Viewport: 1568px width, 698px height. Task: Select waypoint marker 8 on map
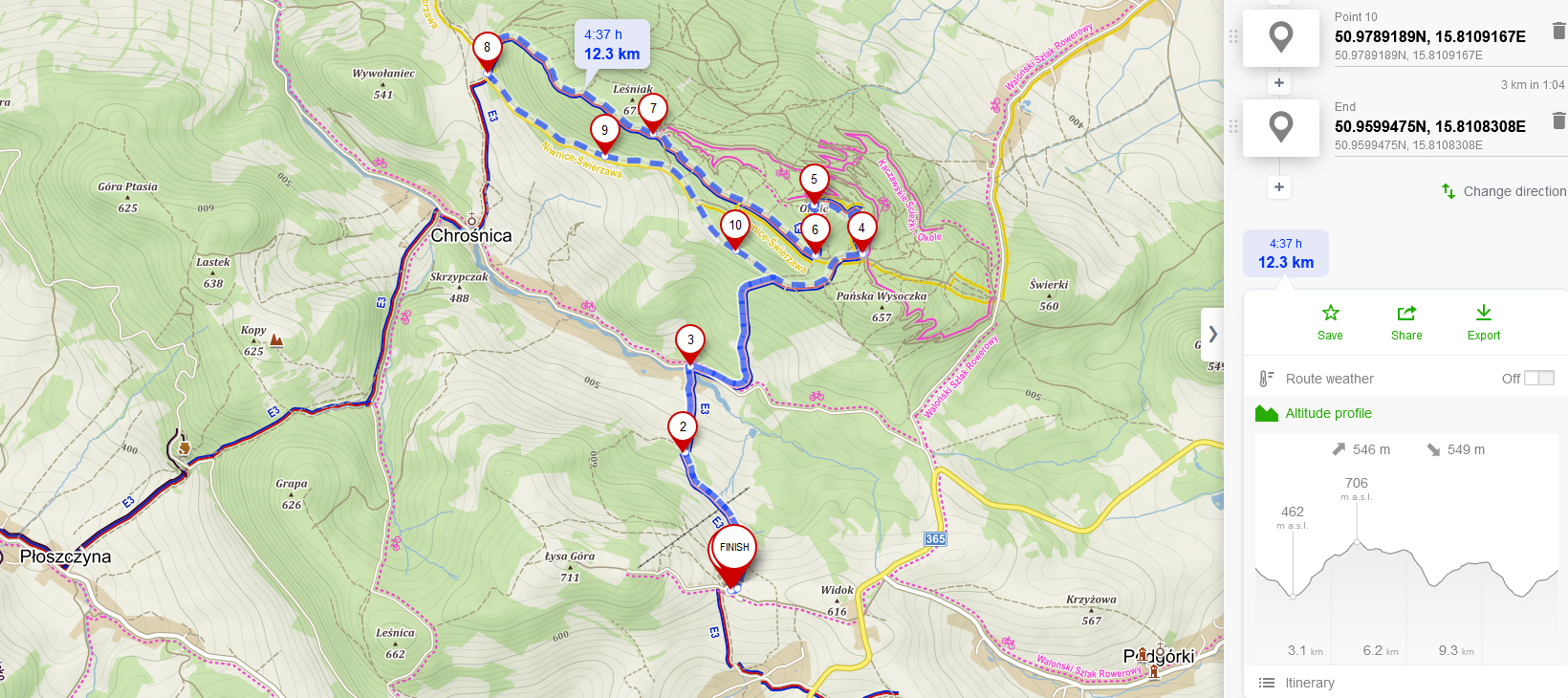487,52
